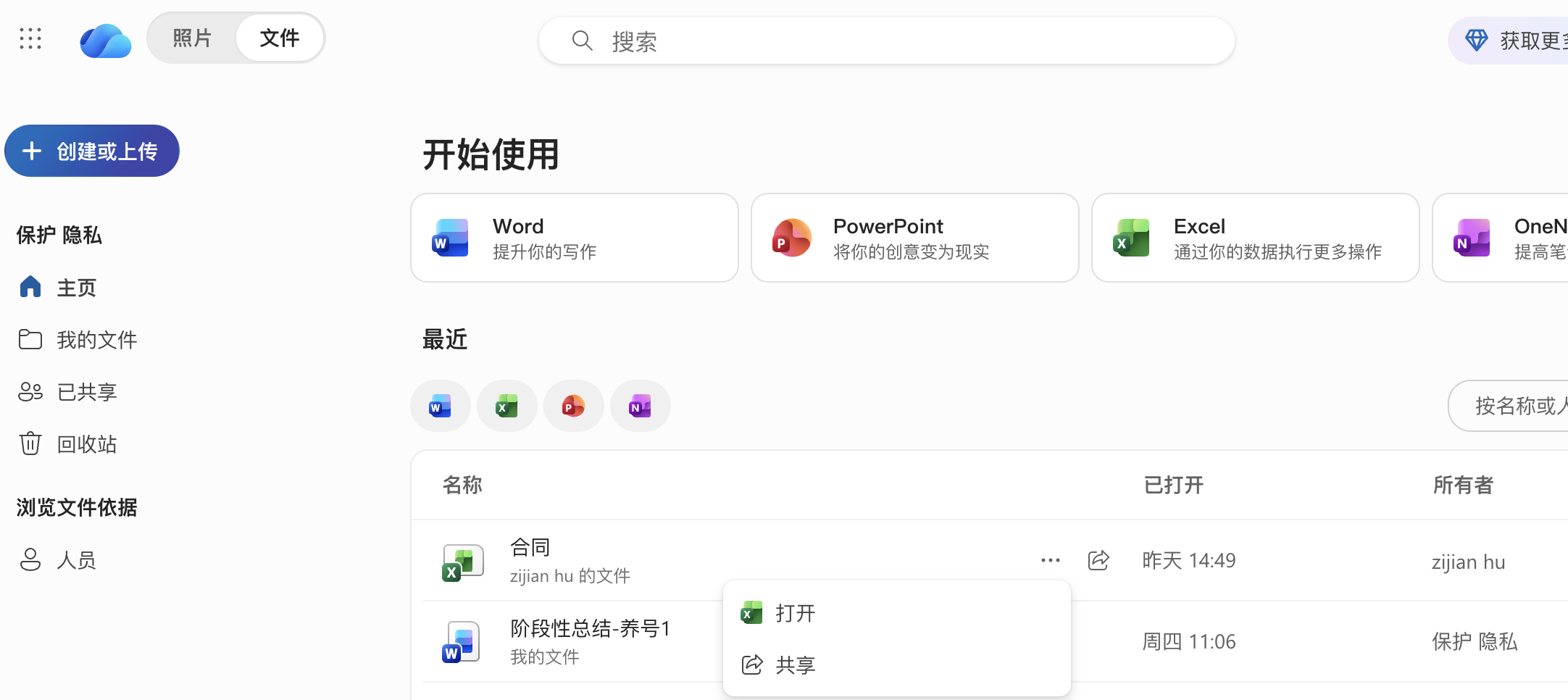Open the Excel getting-started card
The height and width of the screenshot is (700, 1568).
click(x=1256, y=238)
